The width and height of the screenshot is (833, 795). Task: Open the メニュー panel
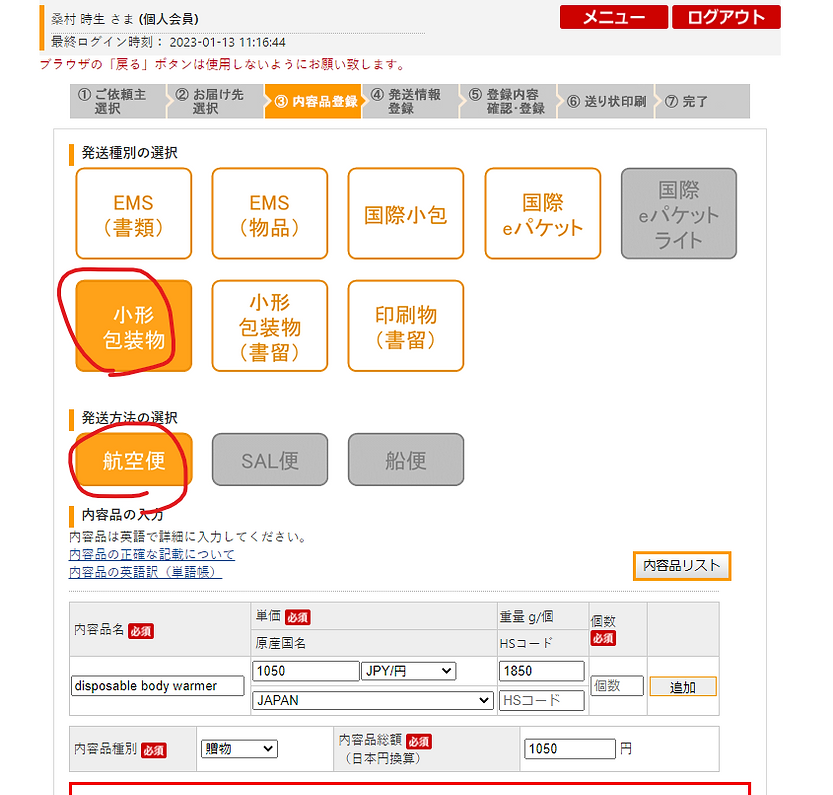click(x=612, y=17)
